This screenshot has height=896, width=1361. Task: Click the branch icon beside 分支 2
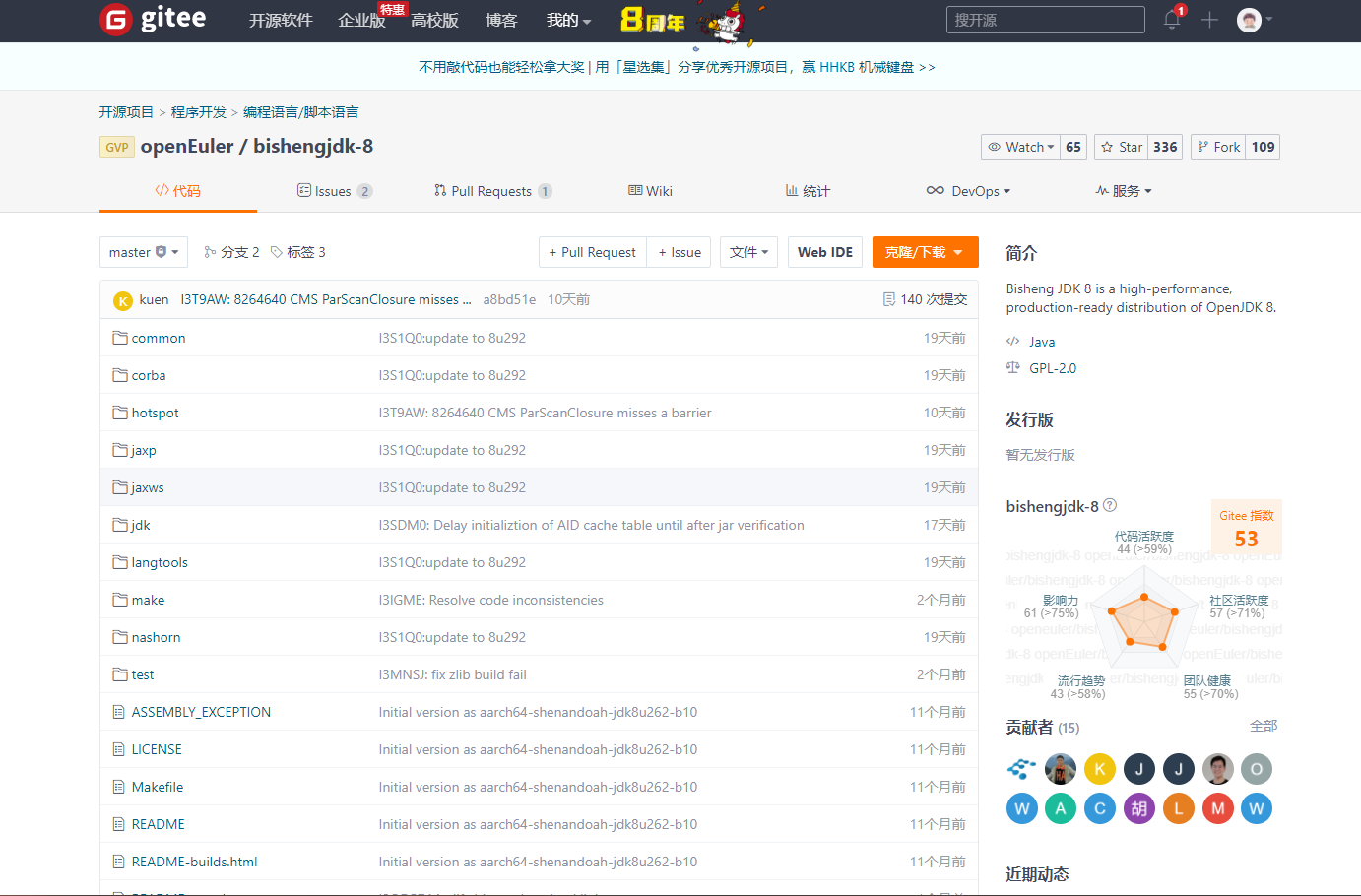coord(210,252)
